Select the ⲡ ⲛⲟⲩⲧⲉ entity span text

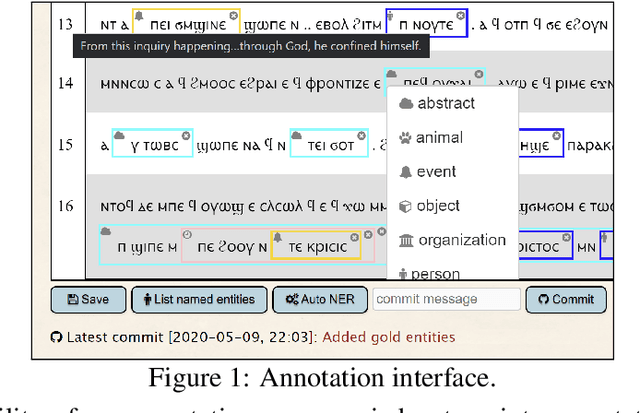coord(426,25)
